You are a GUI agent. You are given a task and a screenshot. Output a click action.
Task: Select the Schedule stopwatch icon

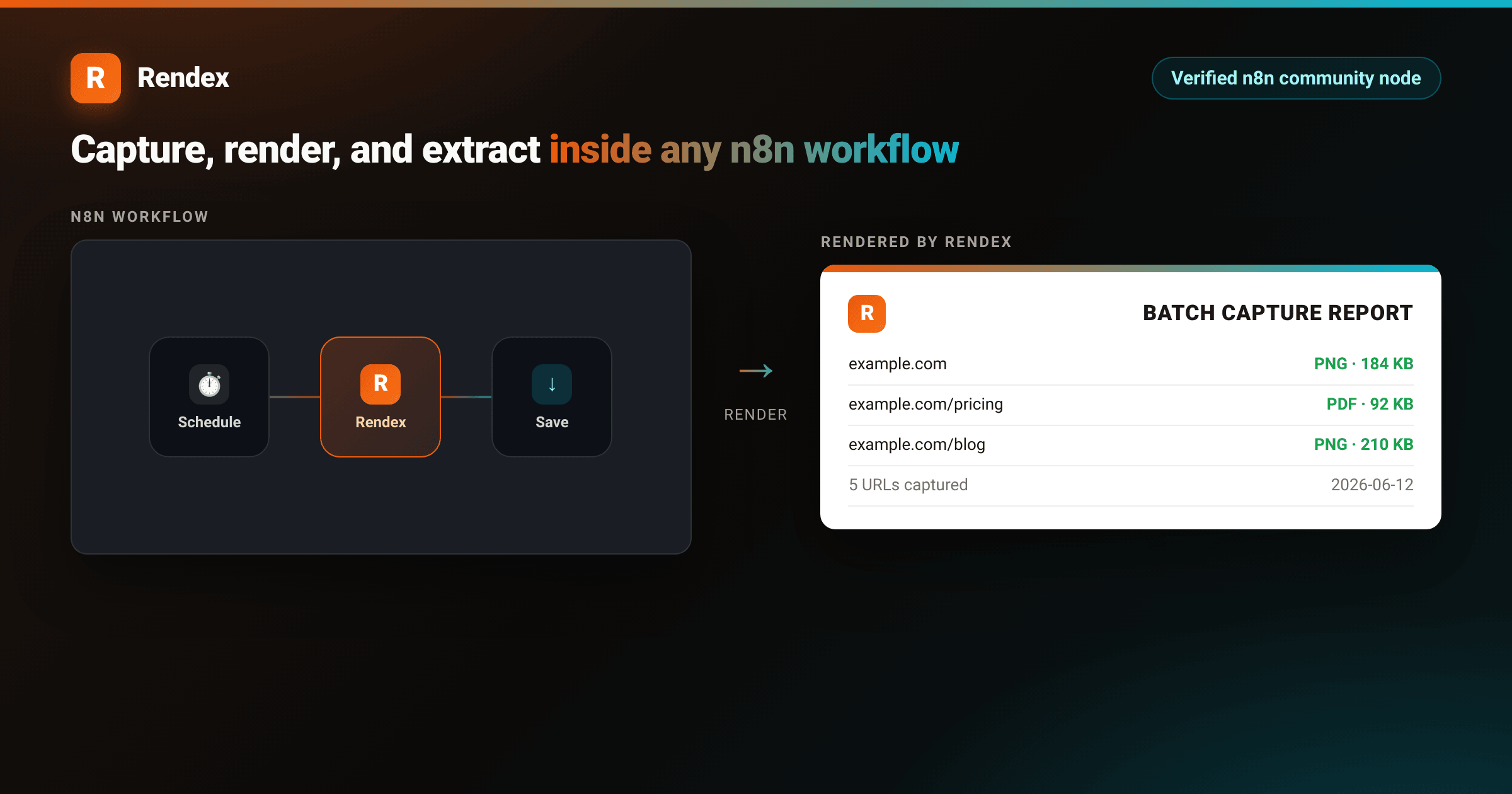(209, 384)
